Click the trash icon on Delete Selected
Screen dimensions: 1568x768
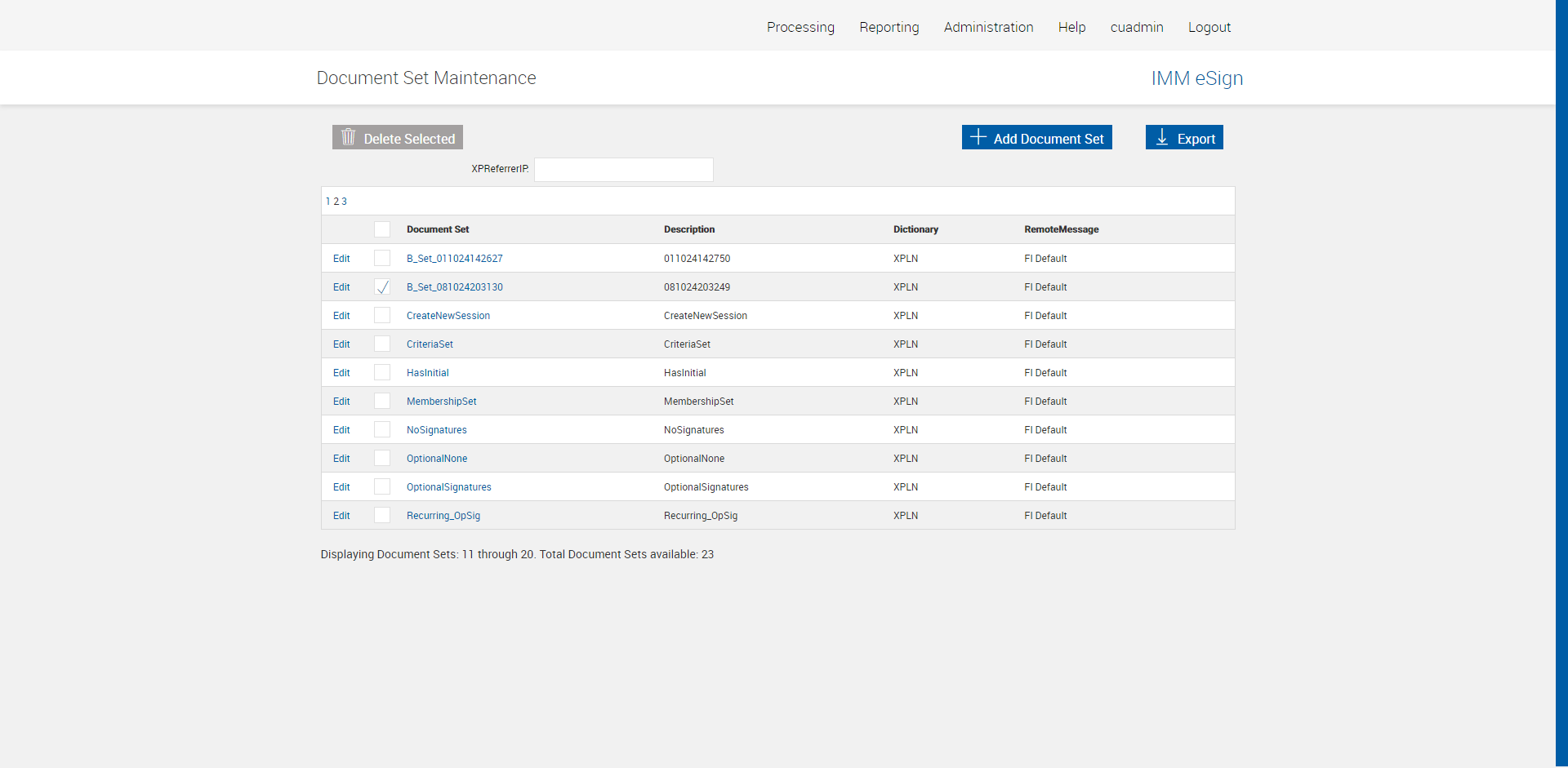(349, 137)
